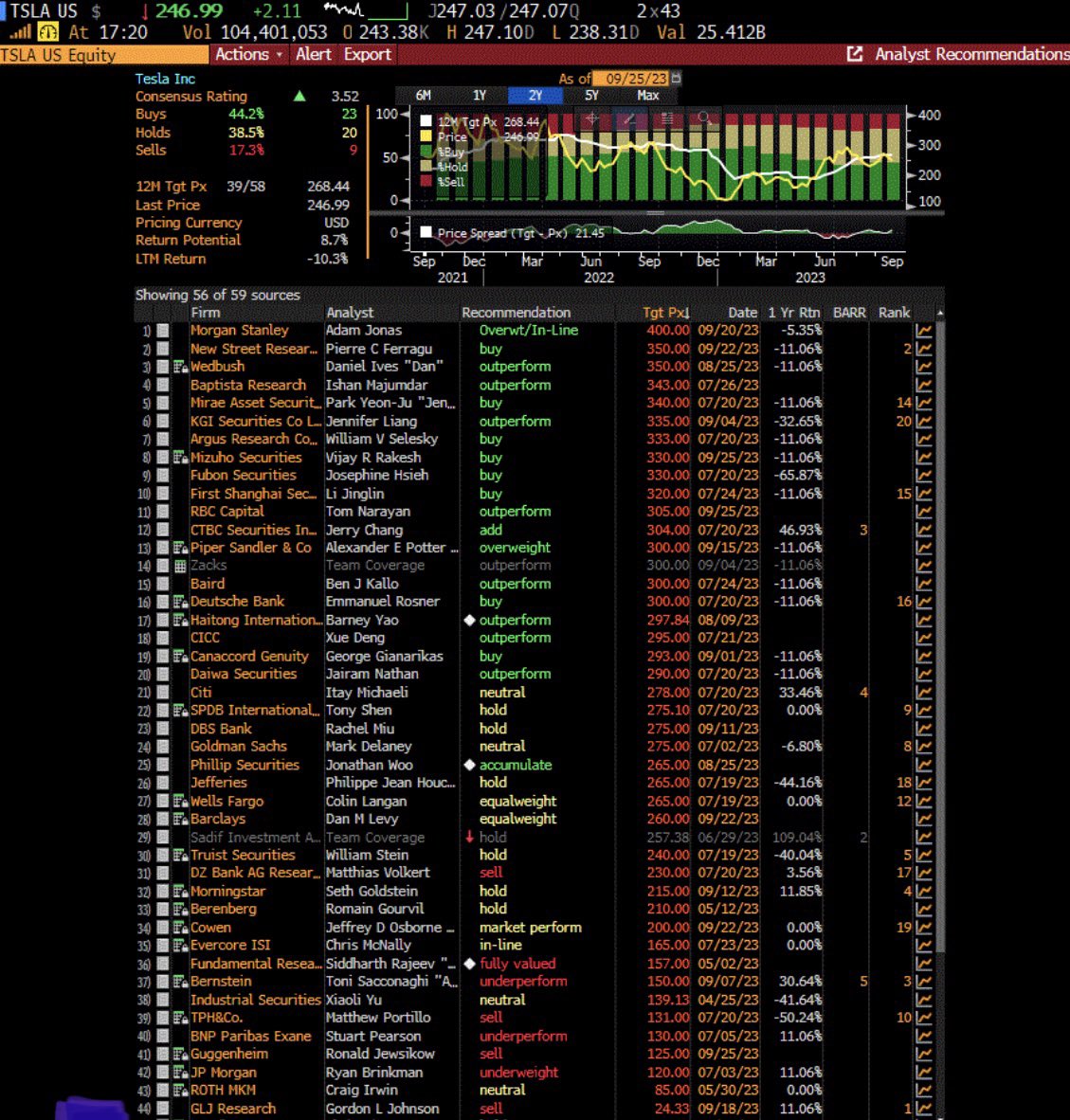Select the 2Y chart range tab

(535, 95)
